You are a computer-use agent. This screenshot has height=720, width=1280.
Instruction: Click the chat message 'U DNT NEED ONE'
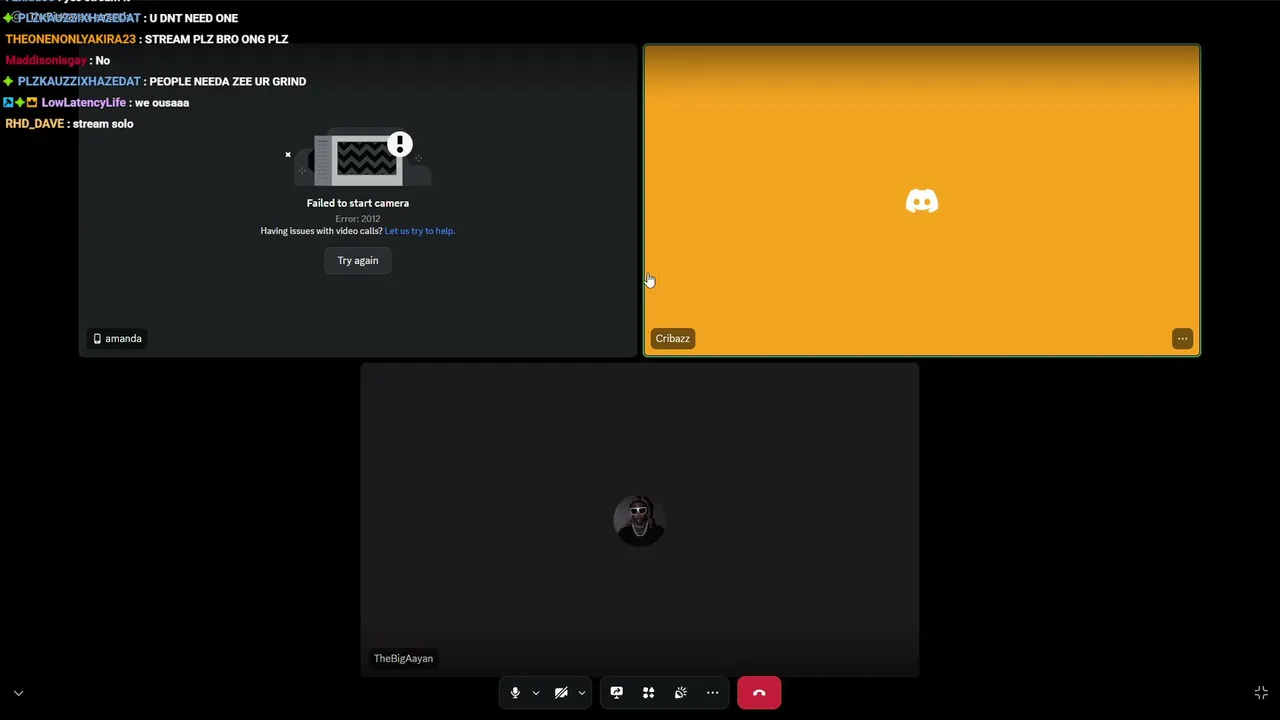coord(194,18)
